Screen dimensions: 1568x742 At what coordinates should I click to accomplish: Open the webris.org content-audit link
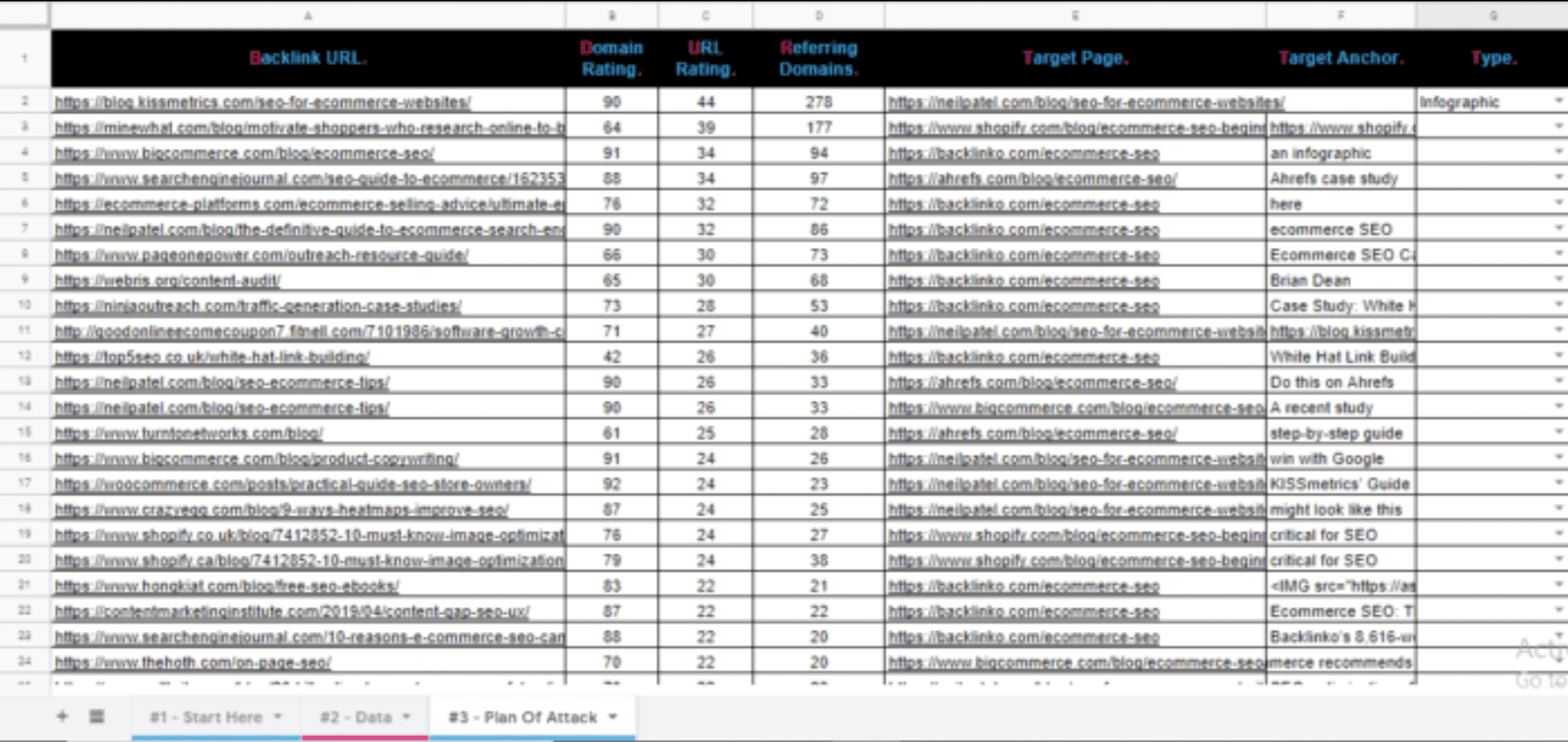168,280
